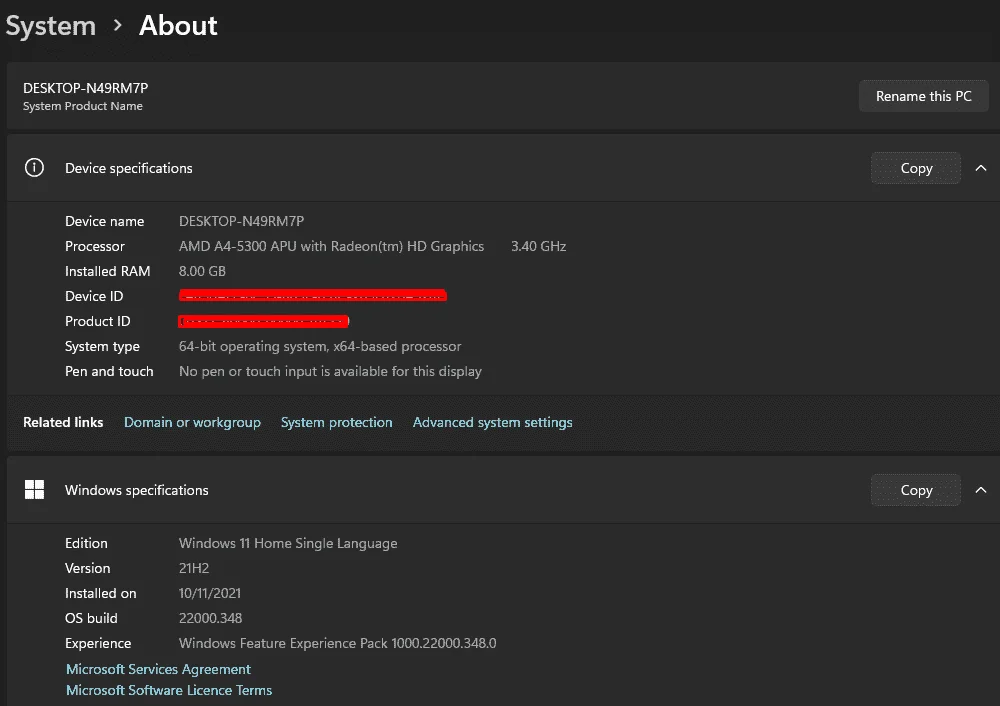Click the Product ID label
1000x706 pixels.
point(98,321)
